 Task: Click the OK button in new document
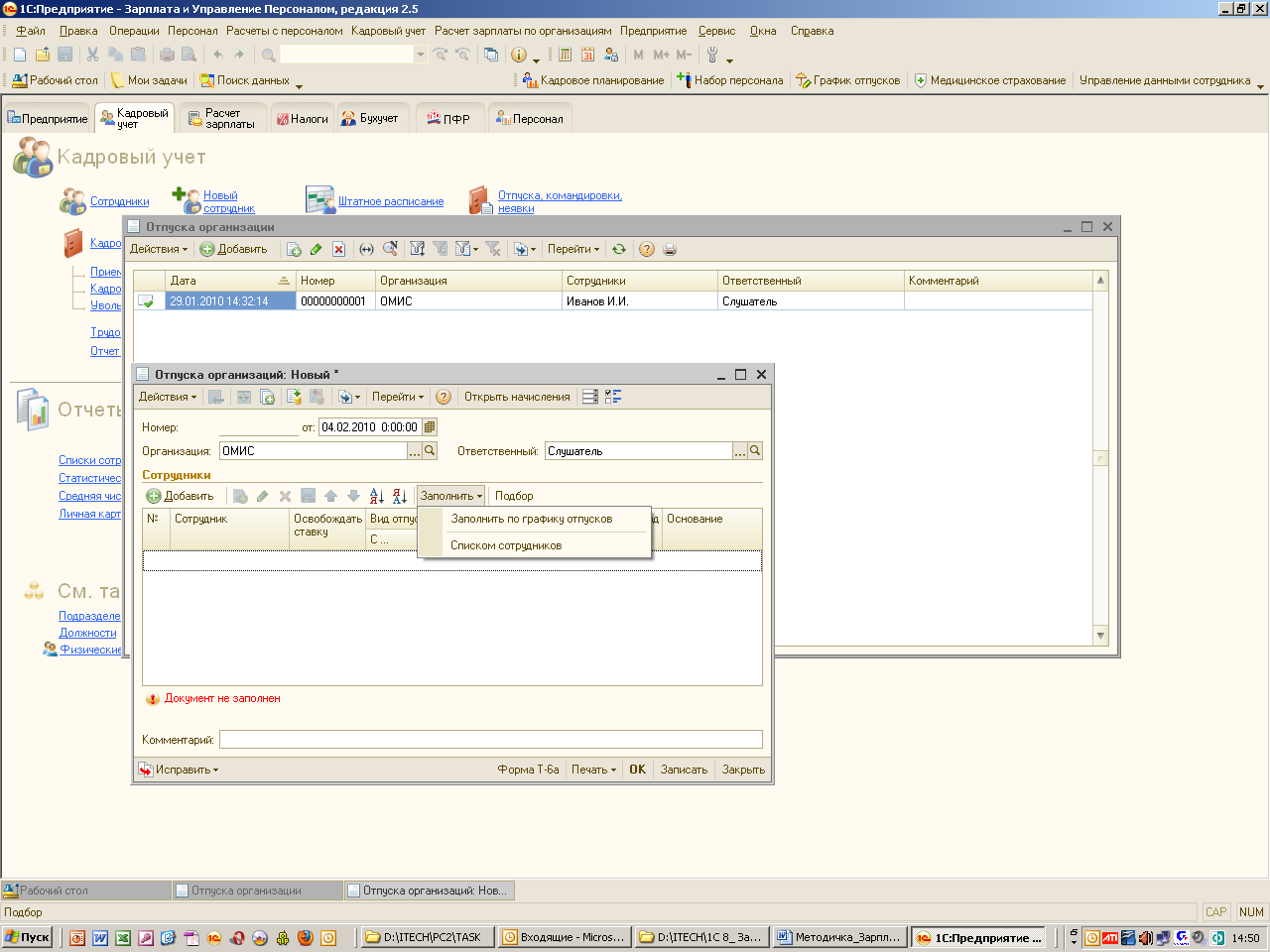[x=637, y=770]
